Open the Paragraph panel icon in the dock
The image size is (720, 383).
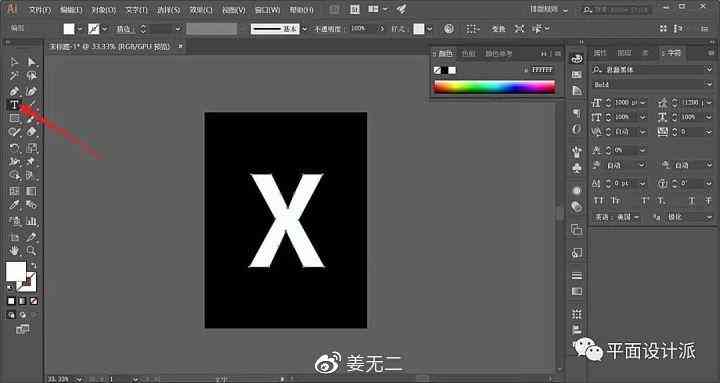click(x=577, y=113)
